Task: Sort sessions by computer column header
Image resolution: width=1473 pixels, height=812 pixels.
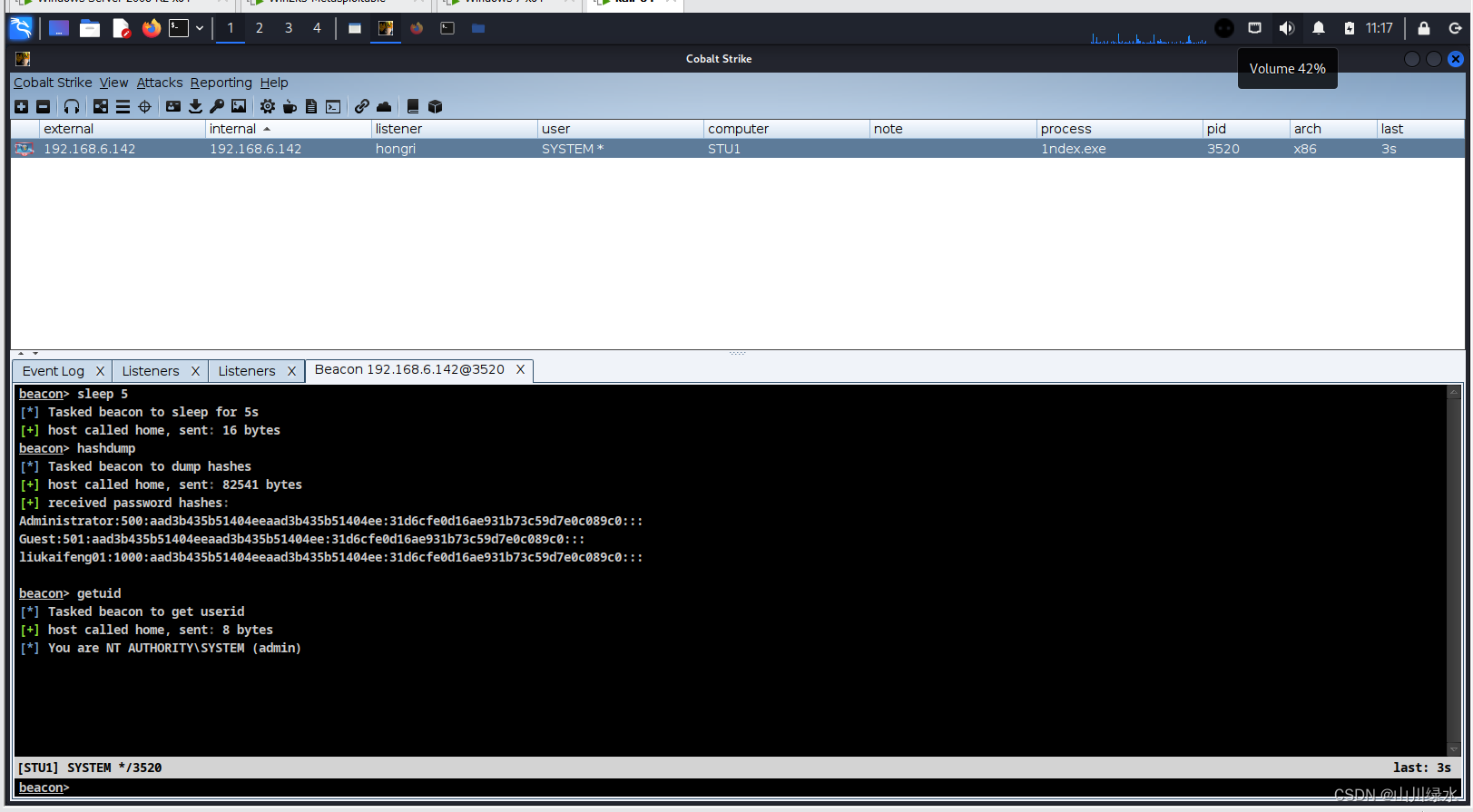Action: (x=787, y=129)
